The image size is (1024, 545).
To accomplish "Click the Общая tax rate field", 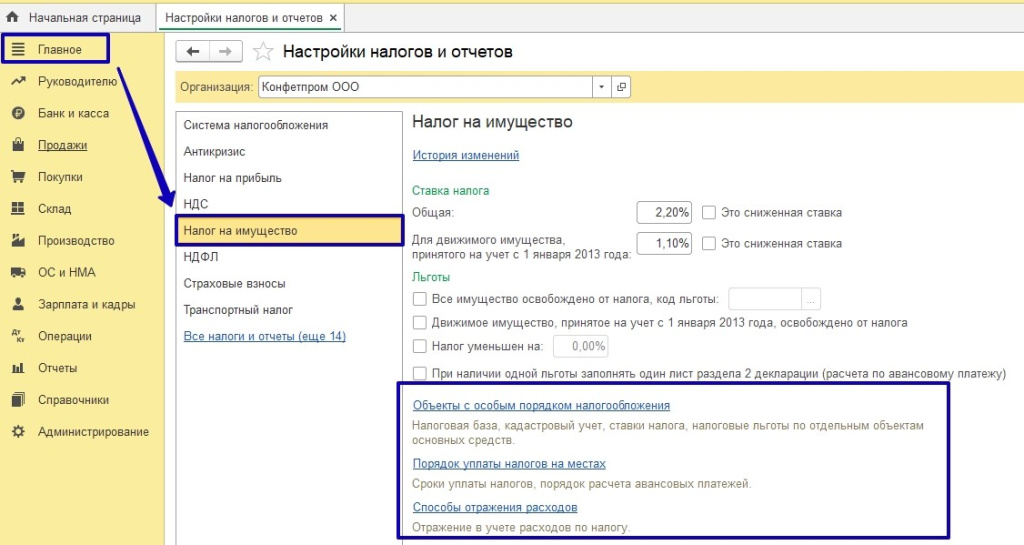I will click(x=664, y=212).
